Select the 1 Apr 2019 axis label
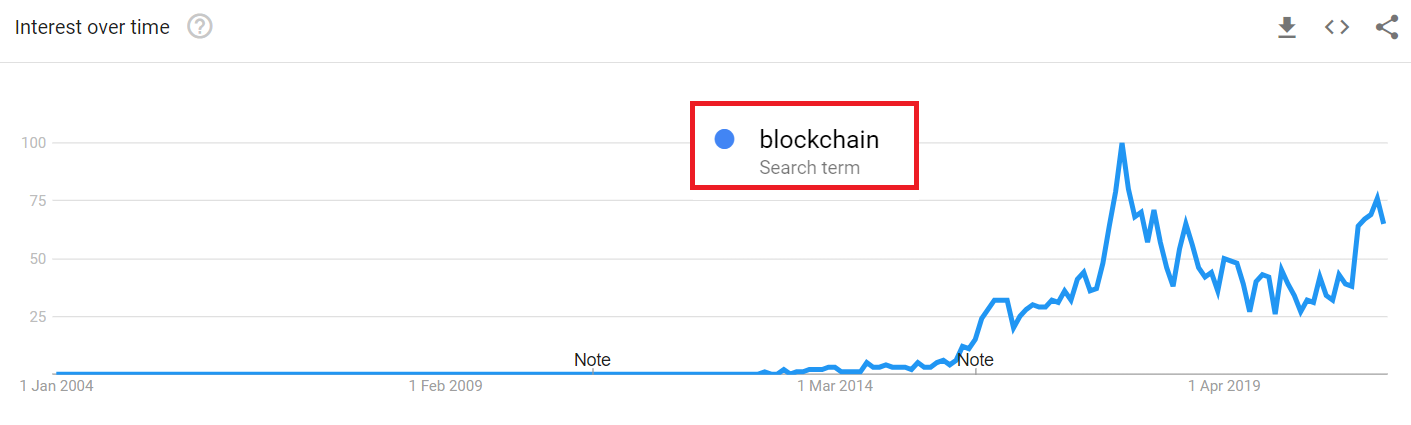 1225,385
